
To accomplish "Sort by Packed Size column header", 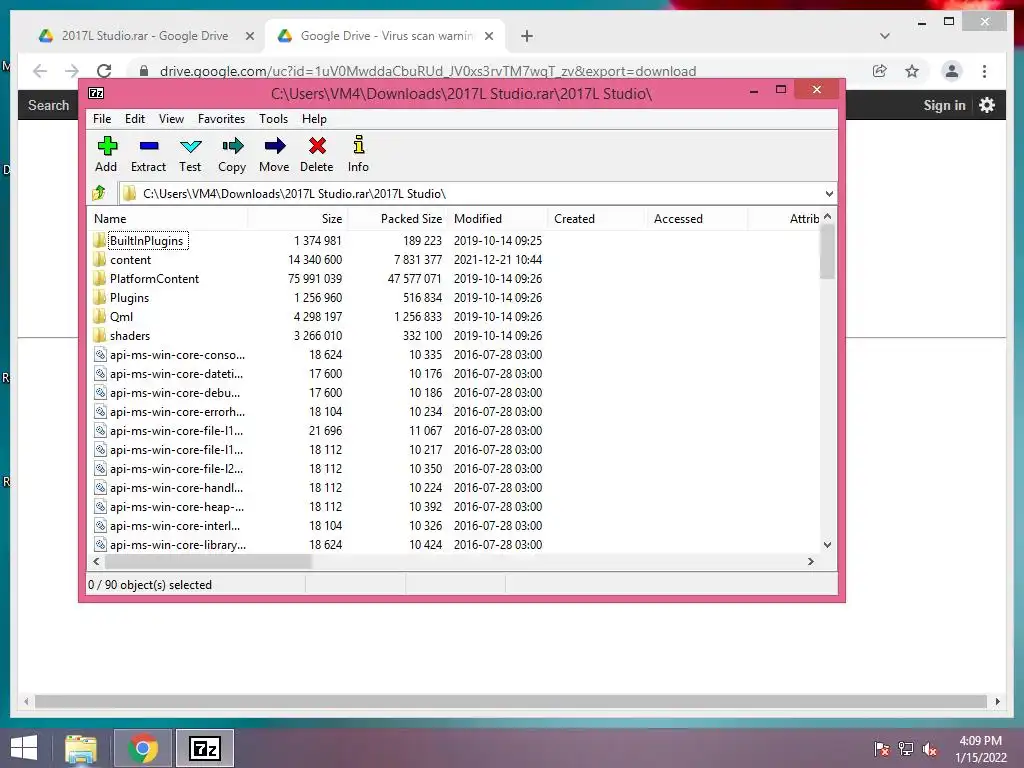I will coord(397,219).
